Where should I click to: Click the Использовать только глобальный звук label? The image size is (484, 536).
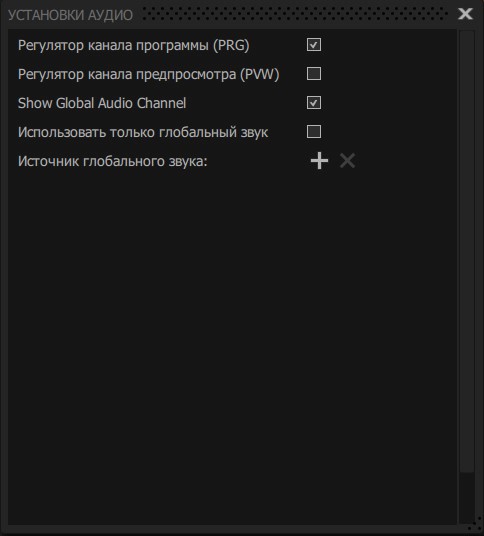point(143,133)
